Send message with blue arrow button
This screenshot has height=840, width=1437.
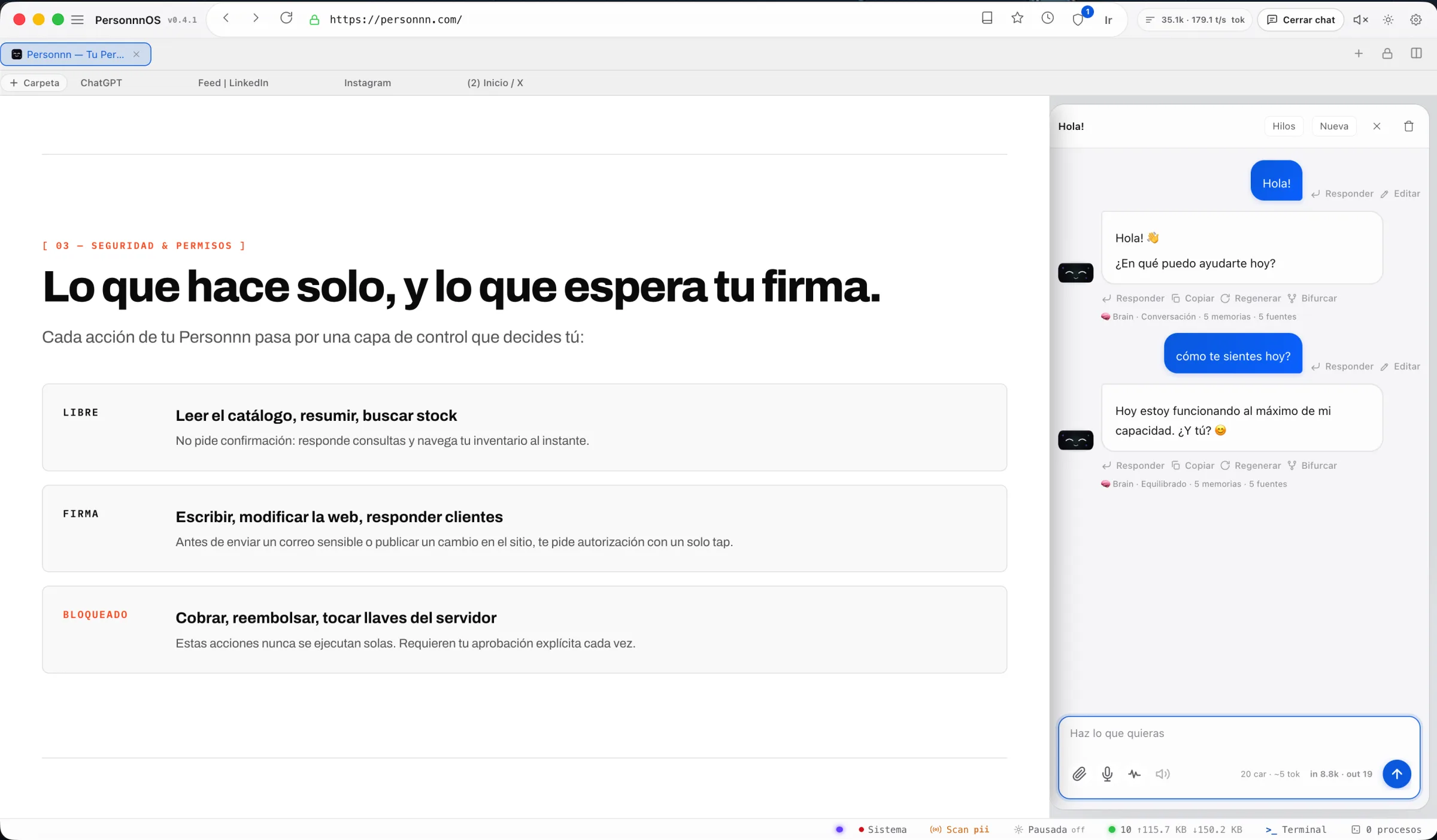tap(1397, 775)
